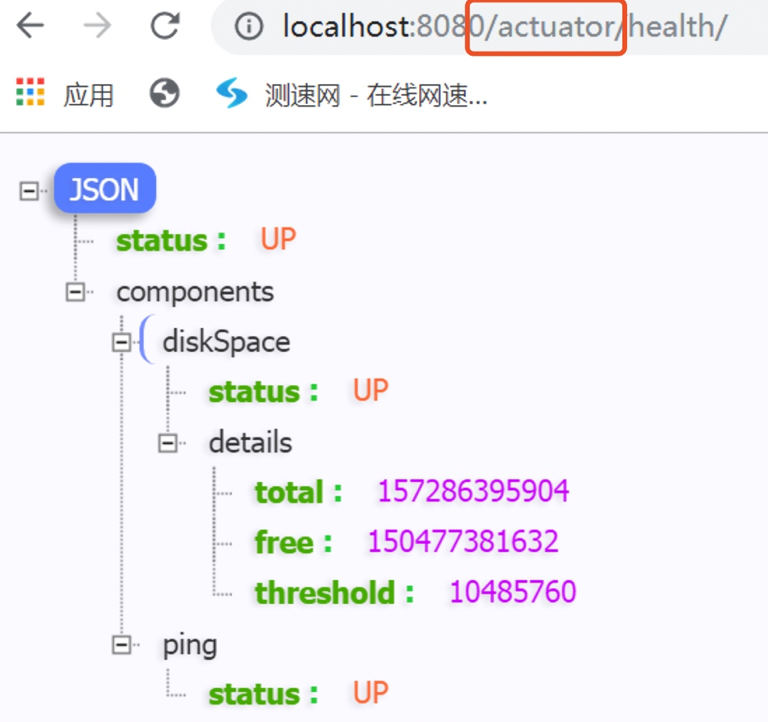Click the free value 150477381632
This screenshot has width=768, height=722.
pos(463,541)
